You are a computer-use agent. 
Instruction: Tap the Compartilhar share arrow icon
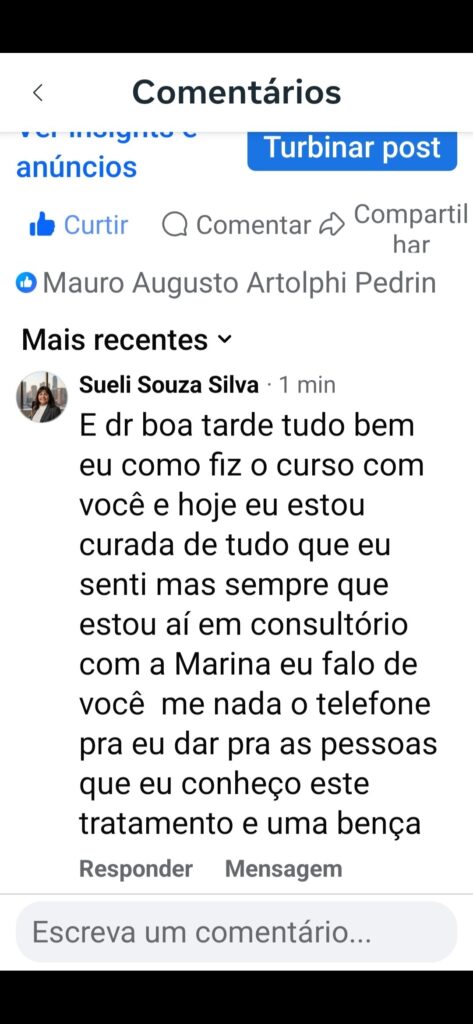pos(332,225)
